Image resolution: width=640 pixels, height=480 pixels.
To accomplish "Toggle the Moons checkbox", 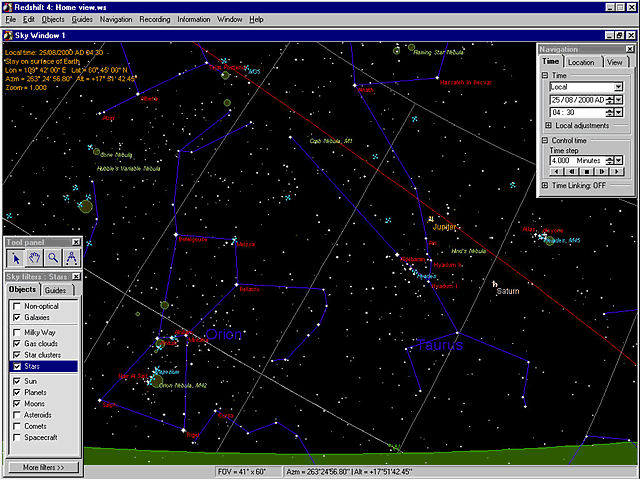I will pyautogui.click(x=17, y=404).
